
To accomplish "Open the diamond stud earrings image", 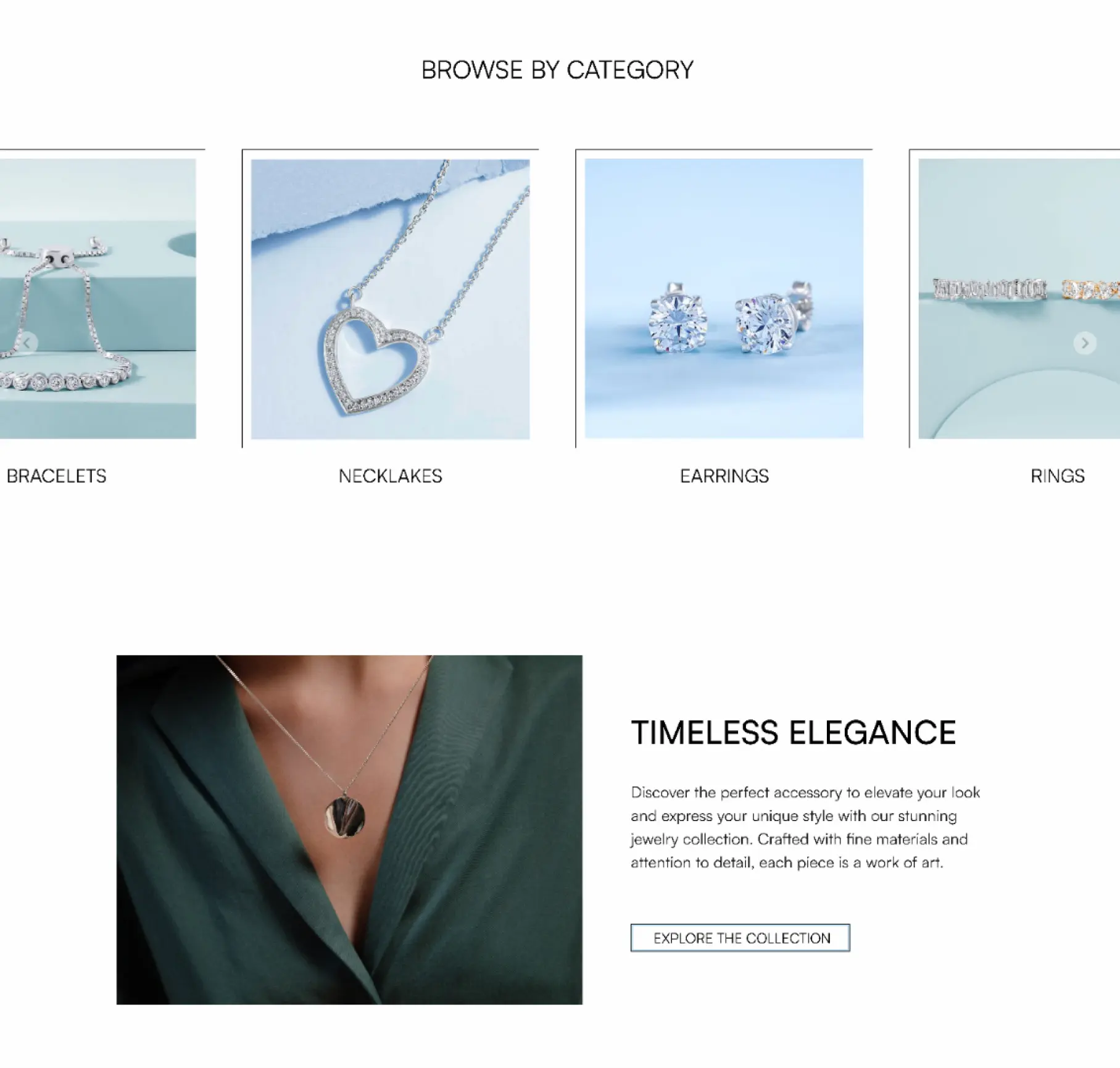I will (x=724, y=299).
